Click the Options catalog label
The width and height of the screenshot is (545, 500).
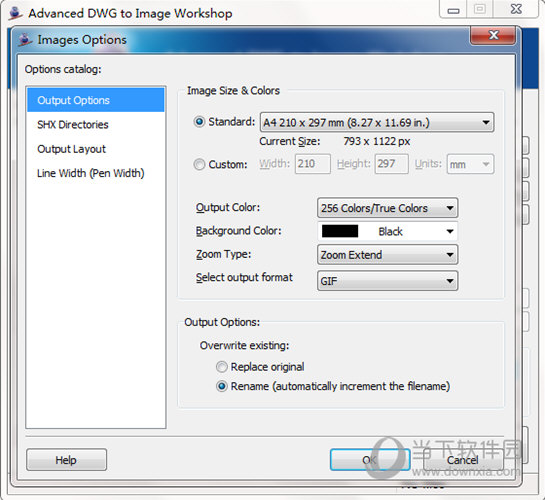tap(63, 69)
